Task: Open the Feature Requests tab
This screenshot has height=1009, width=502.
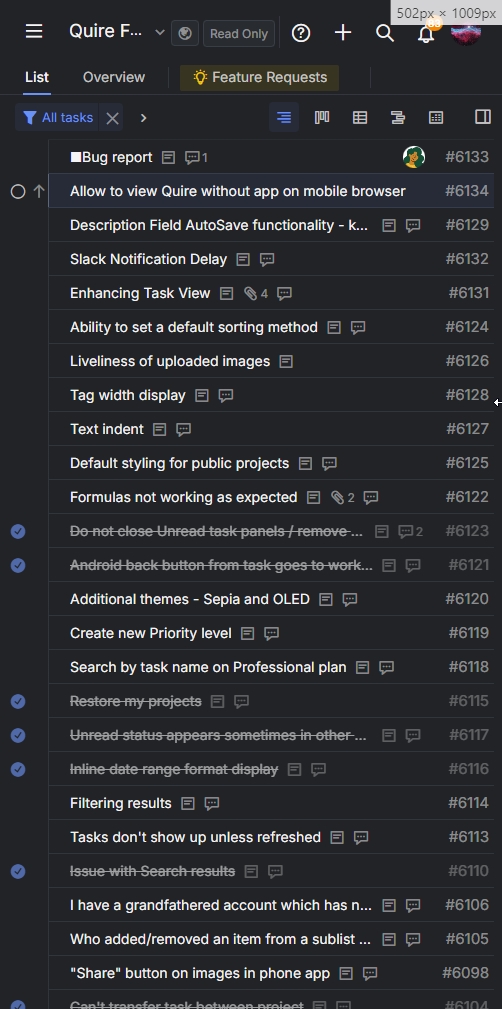Action: pyautogui.click(x=259, y=78)
